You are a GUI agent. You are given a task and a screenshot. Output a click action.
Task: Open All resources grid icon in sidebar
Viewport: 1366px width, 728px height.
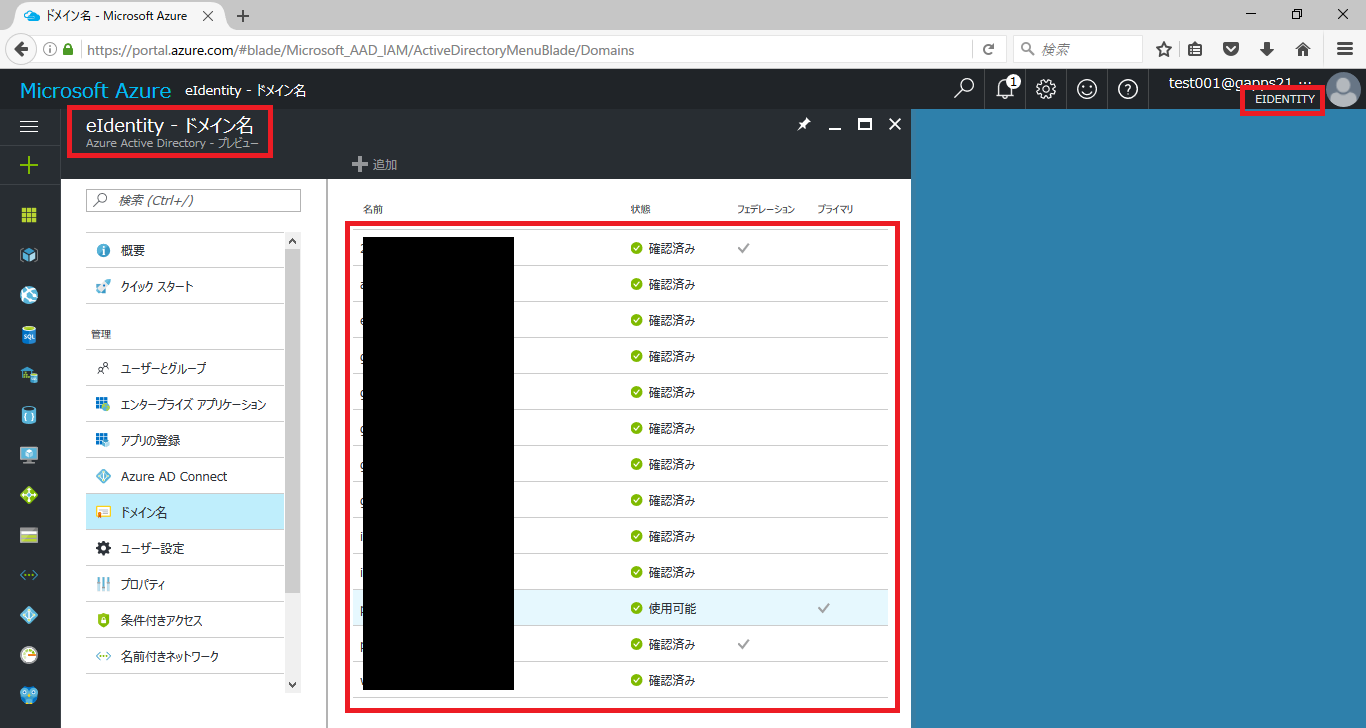tap(29, 214)
